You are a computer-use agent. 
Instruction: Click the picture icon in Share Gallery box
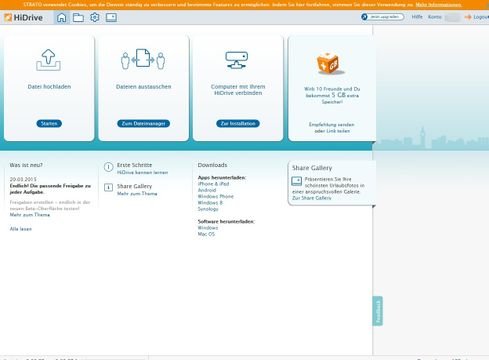pyautogui.click(x=296, y=181)
